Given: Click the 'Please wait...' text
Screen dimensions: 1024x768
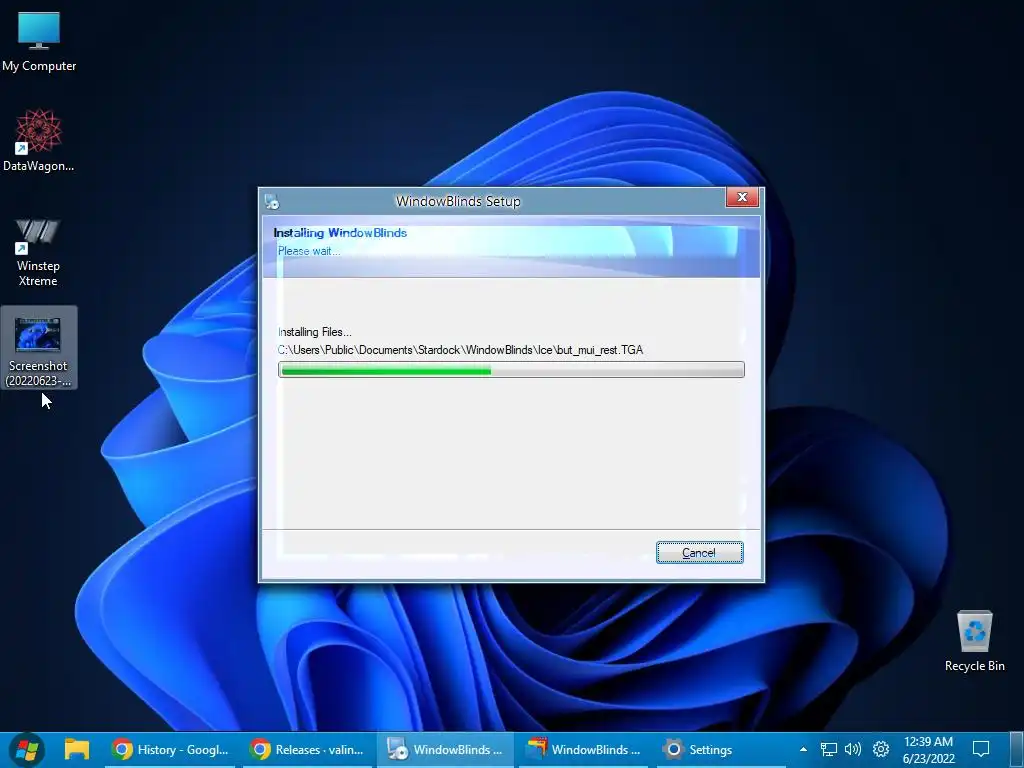Looking at the screenshot, I should (x=309, y=251).
